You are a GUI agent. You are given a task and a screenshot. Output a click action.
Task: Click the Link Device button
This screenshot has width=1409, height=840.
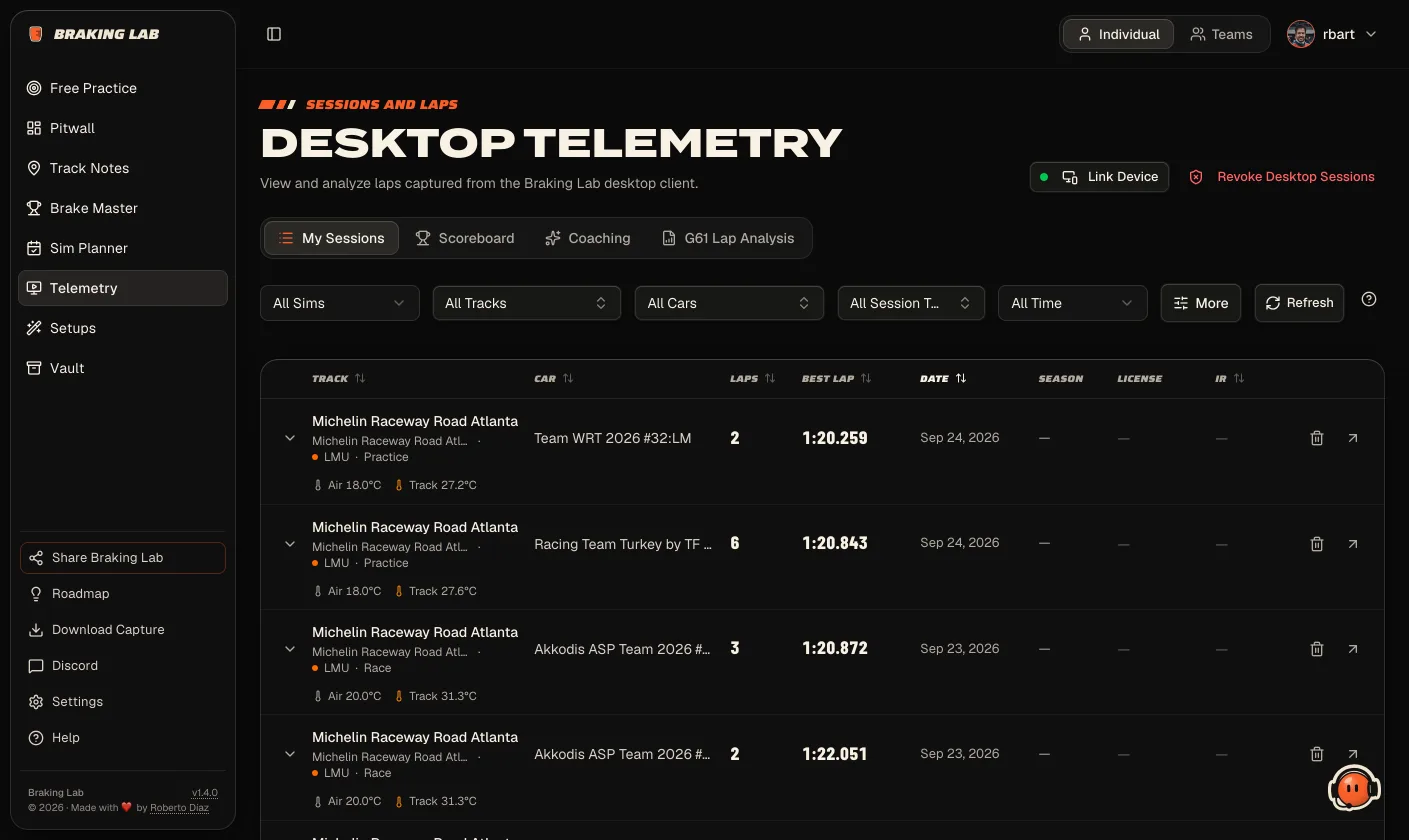click(1099, 177)
